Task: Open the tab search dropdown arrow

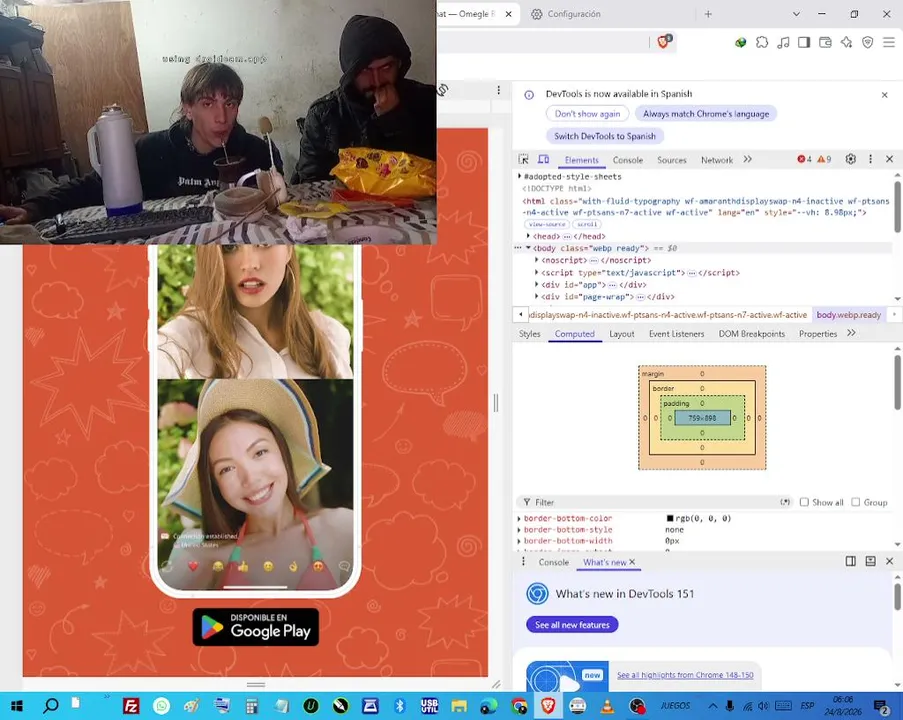Action: pyautogui.click(x=796, y=14)
